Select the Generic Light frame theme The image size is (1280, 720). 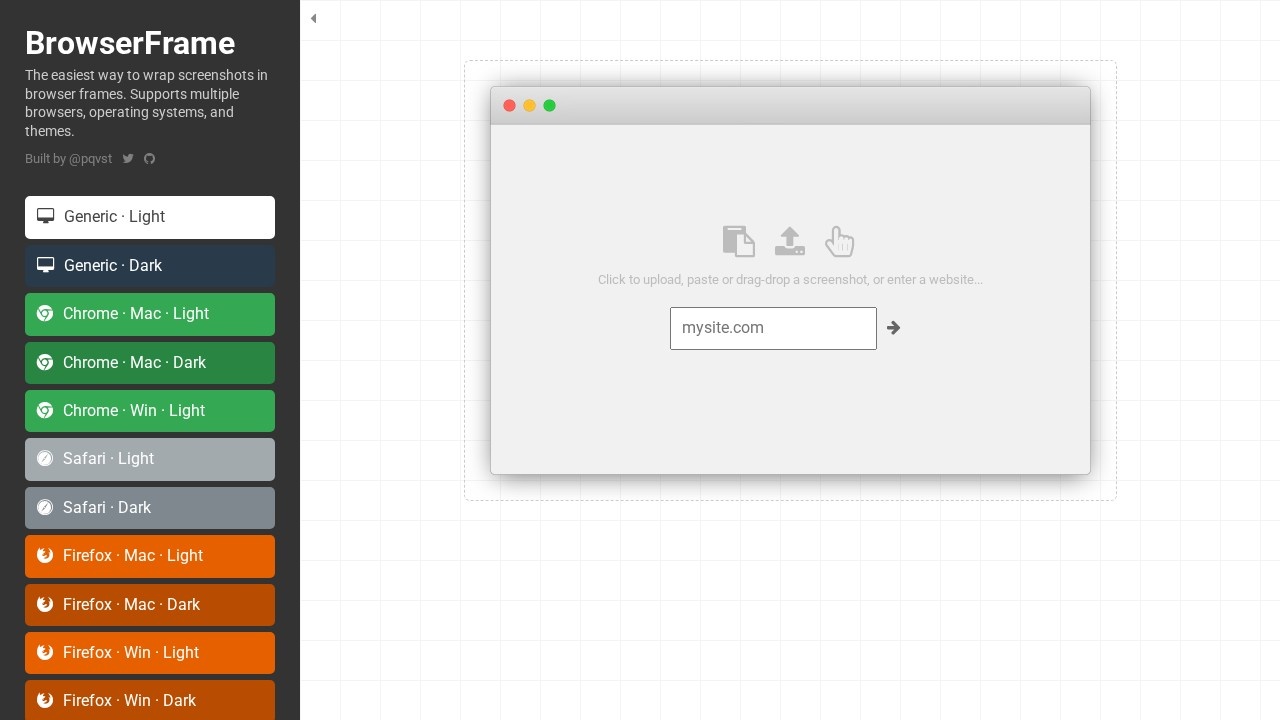150,217
